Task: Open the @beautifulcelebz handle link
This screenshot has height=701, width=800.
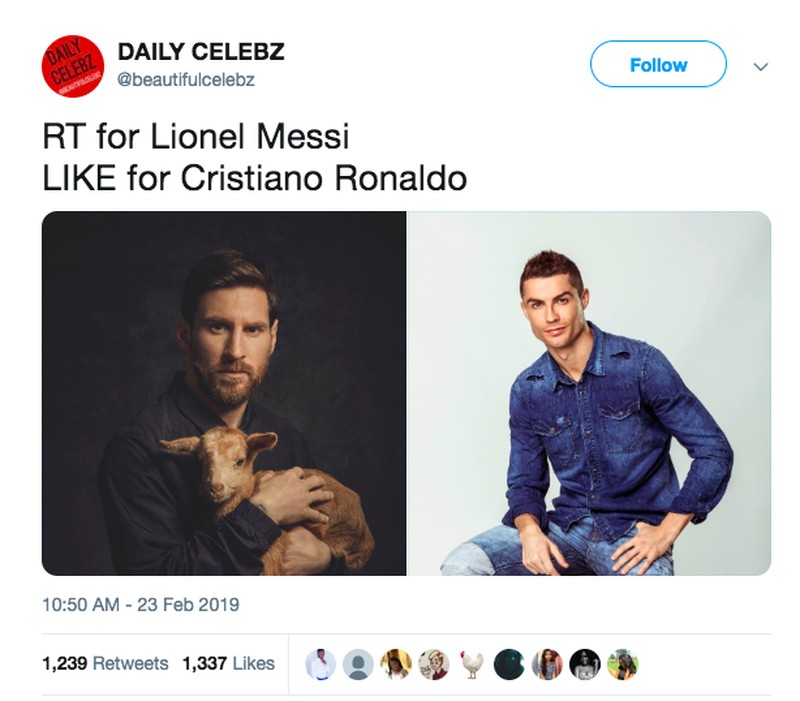Action: point(186,80)
